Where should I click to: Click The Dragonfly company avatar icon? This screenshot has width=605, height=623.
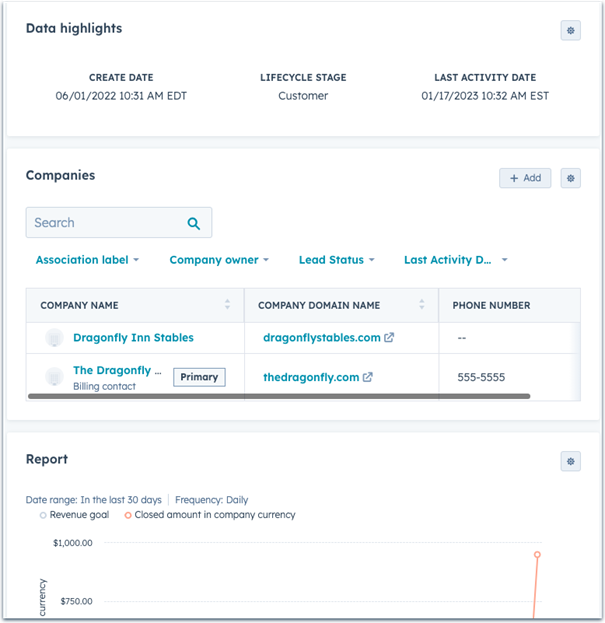point(54,377)
